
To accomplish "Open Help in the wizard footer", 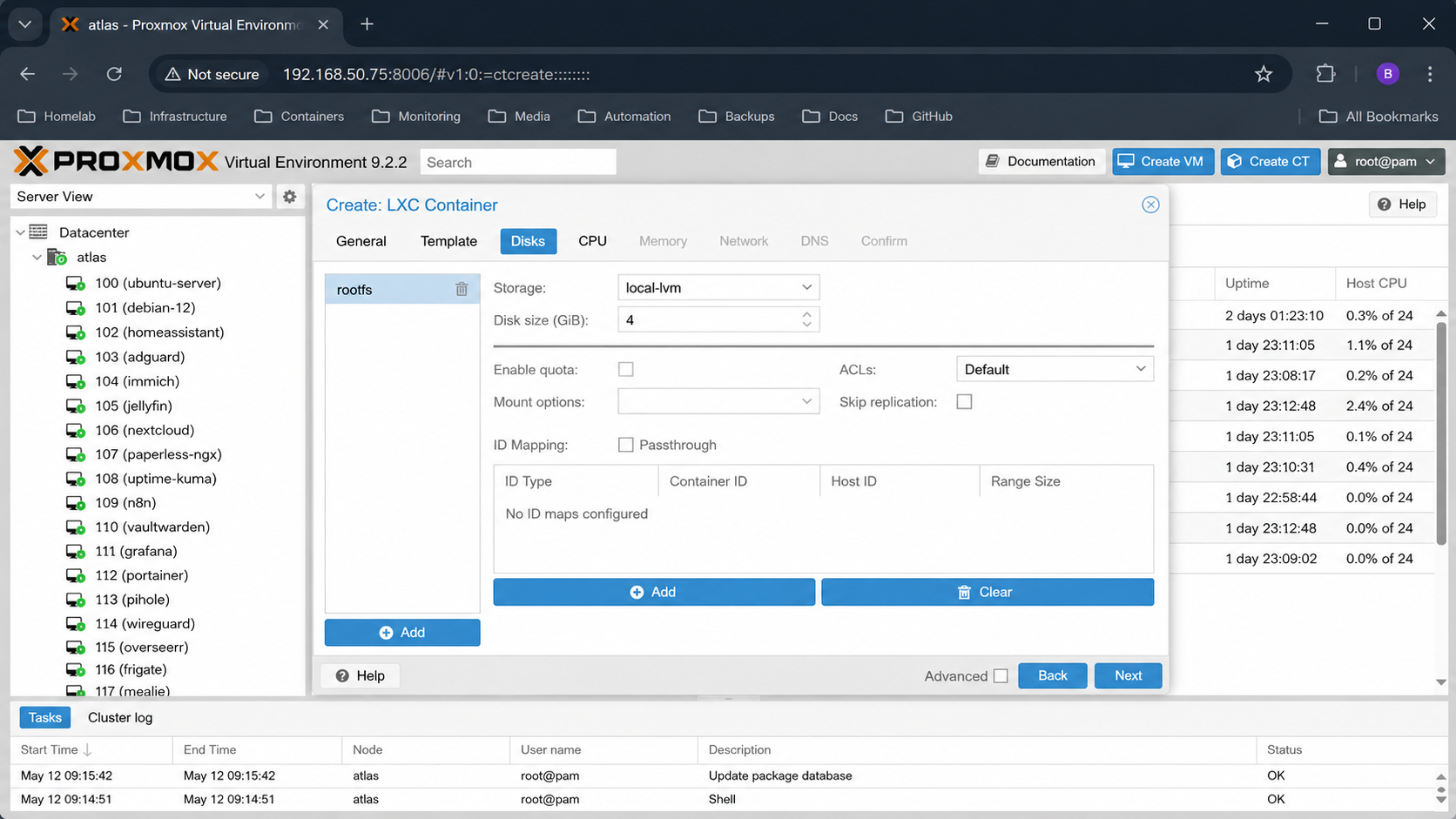I will [361, 675].
